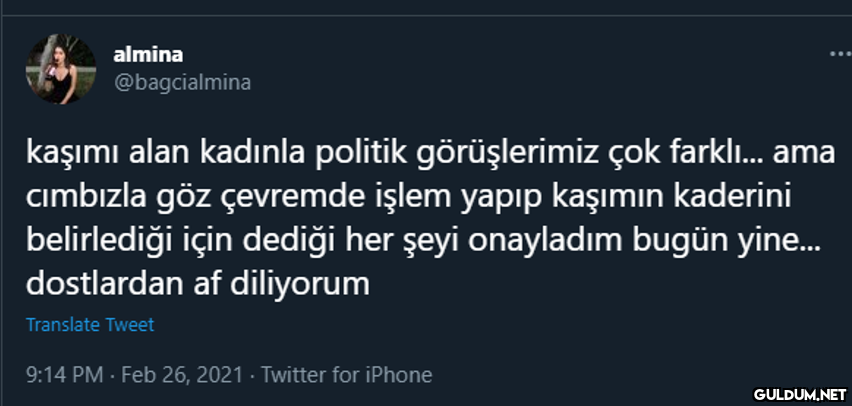Click the line "dostlardan af diliyorum"
Screen dimensions: 852x406
[x=198, y=284]
